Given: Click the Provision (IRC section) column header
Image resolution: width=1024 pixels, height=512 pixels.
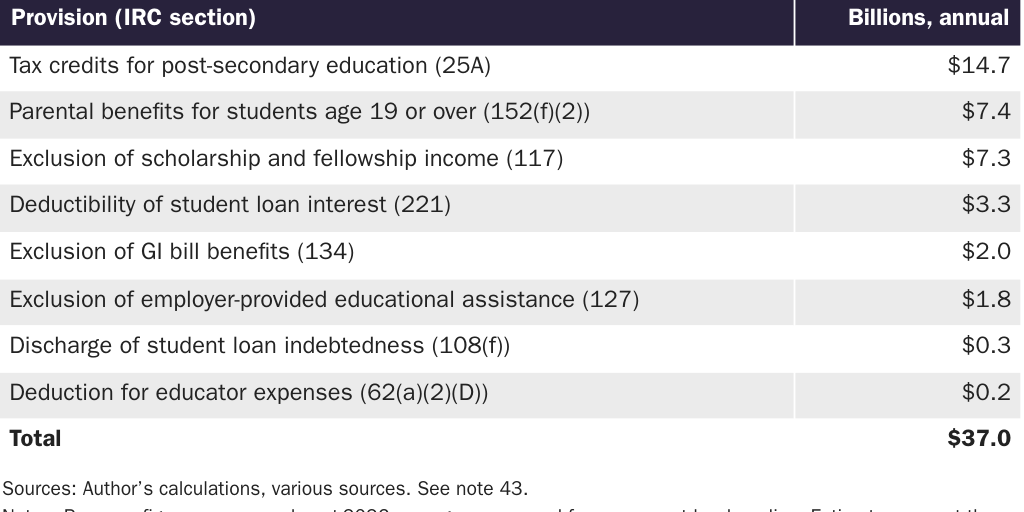Looking at the screenshot, I should point(133,18).
